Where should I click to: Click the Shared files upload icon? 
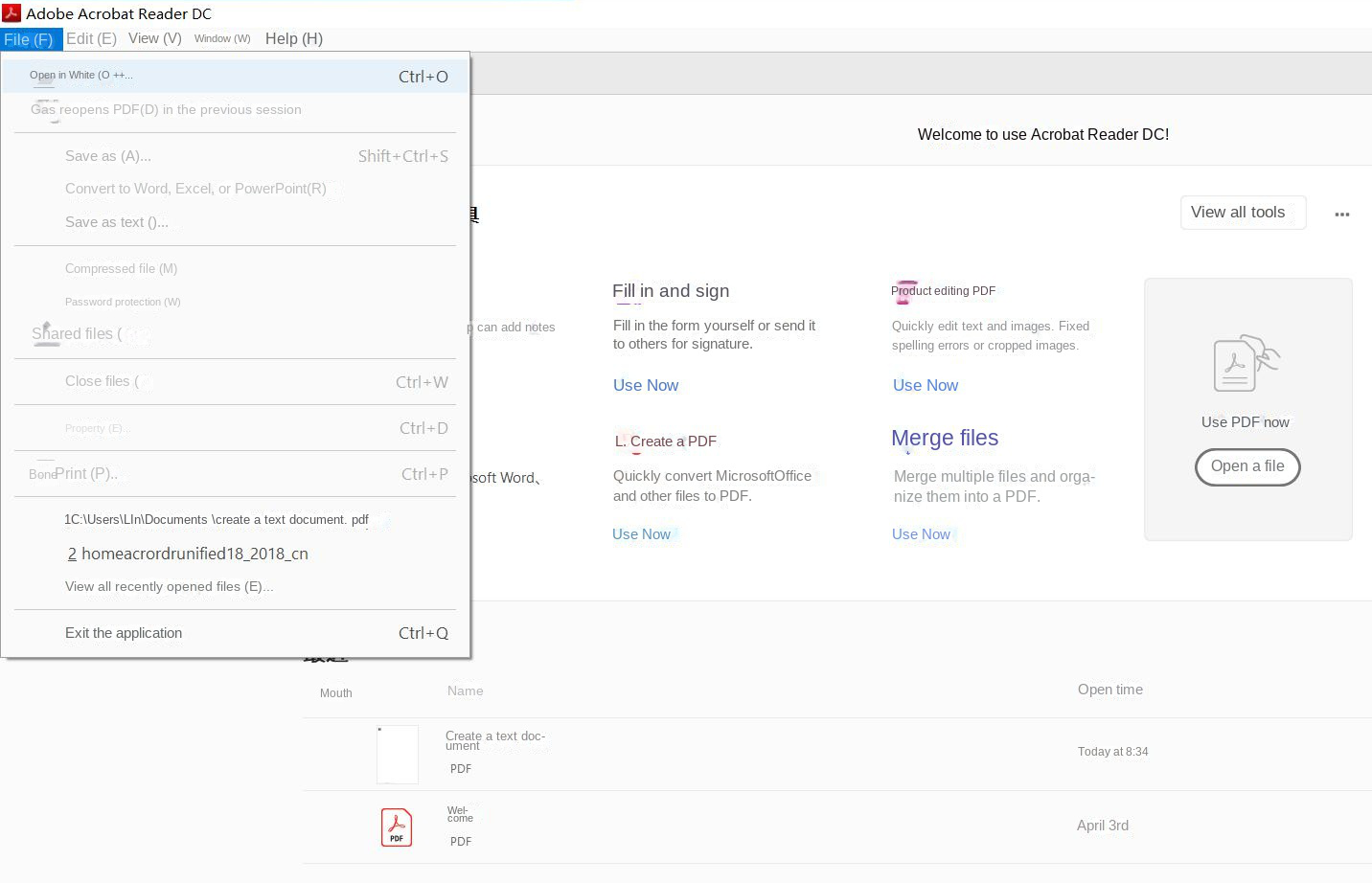46,334
